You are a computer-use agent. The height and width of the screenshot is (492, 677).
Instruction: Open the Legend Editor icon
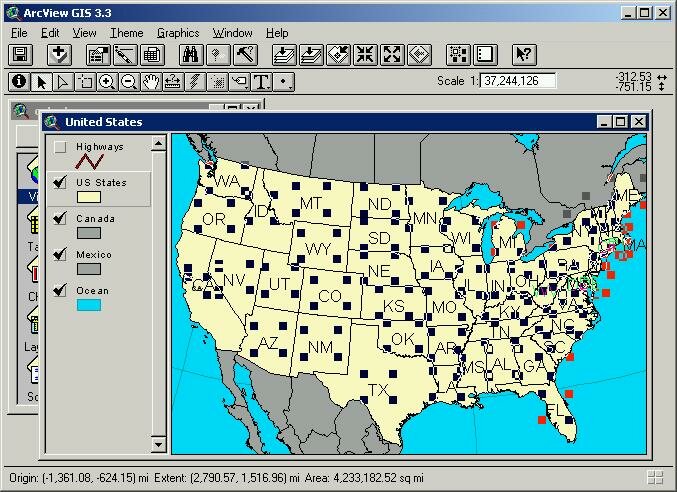tap(125, 55)
